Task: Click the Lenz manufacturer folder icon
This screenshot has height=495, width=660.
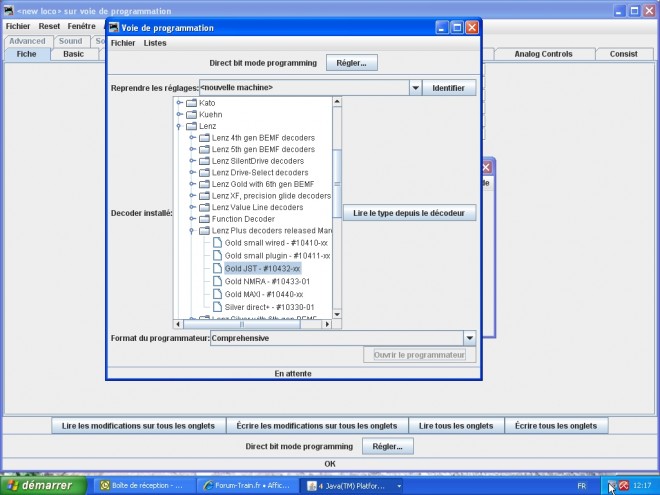Action: (x=192, y=126)
